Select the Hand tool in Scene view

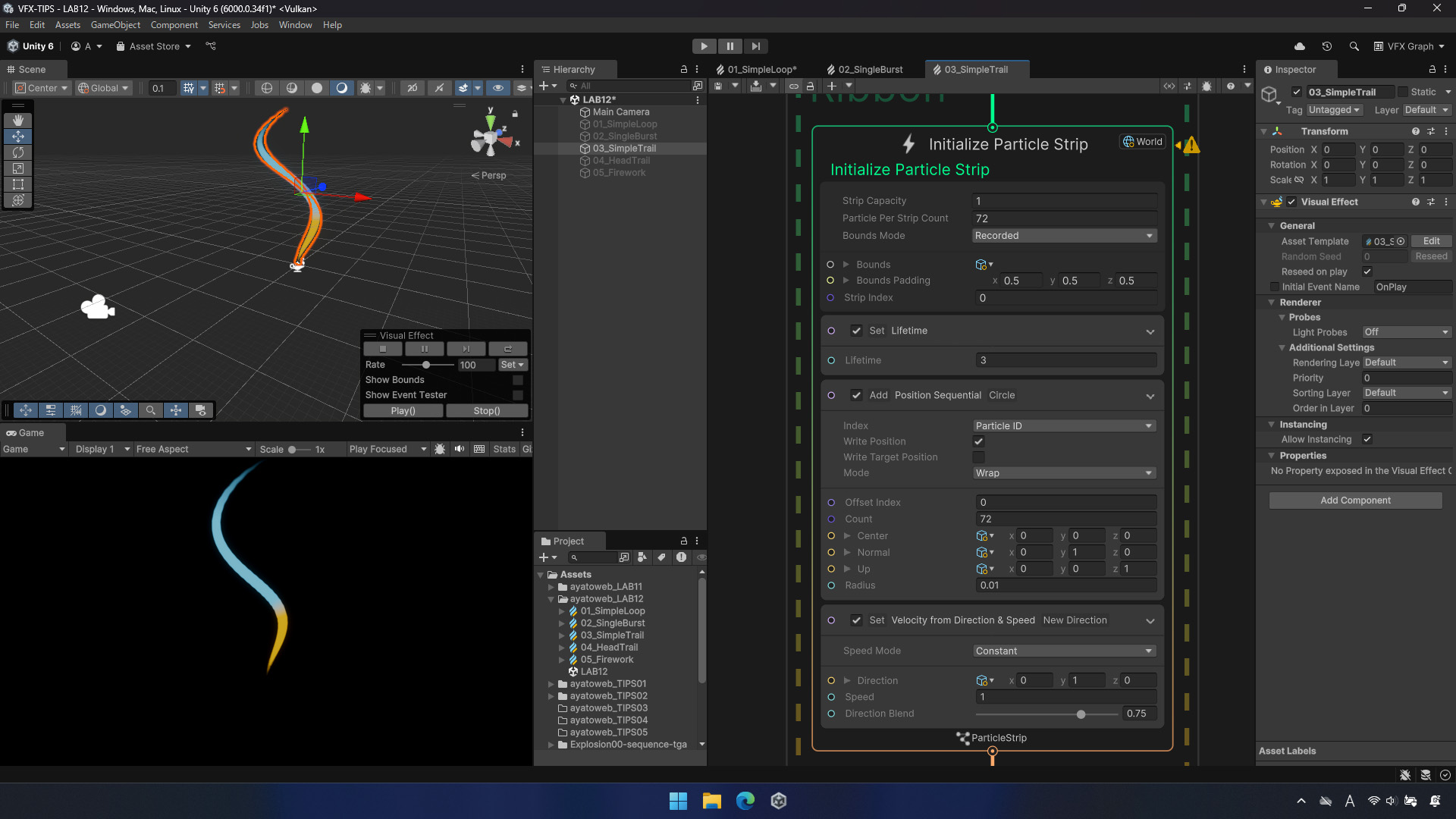(x=18, y=121)
